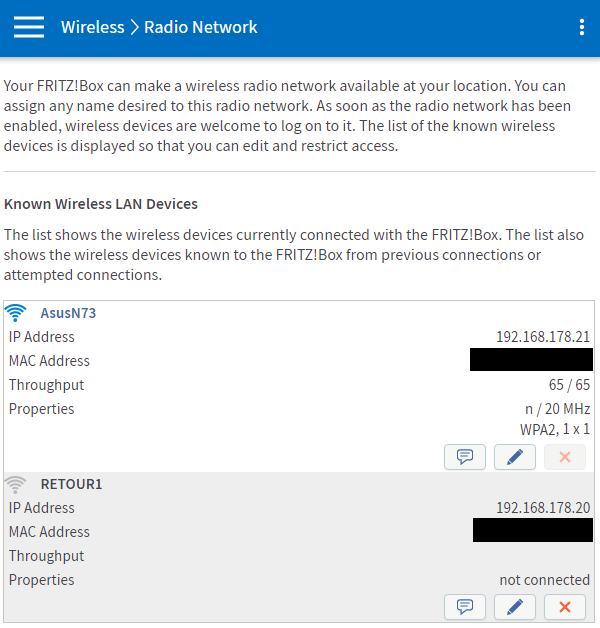
Task: Click the Known Wireless LAN Devices heading
Action: click(101, 204)
